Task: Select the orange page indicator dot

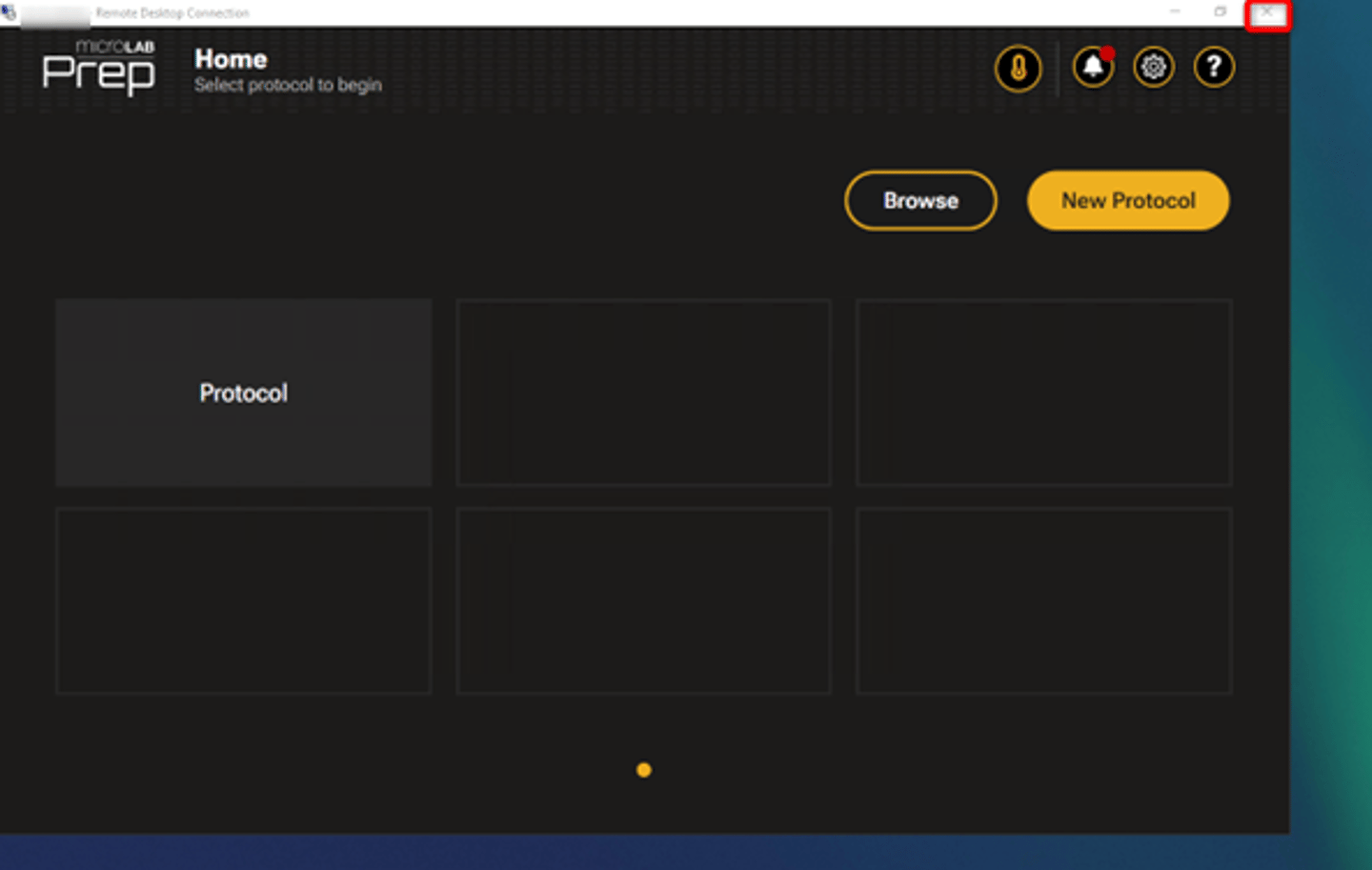Action: [x=644, y=770]
